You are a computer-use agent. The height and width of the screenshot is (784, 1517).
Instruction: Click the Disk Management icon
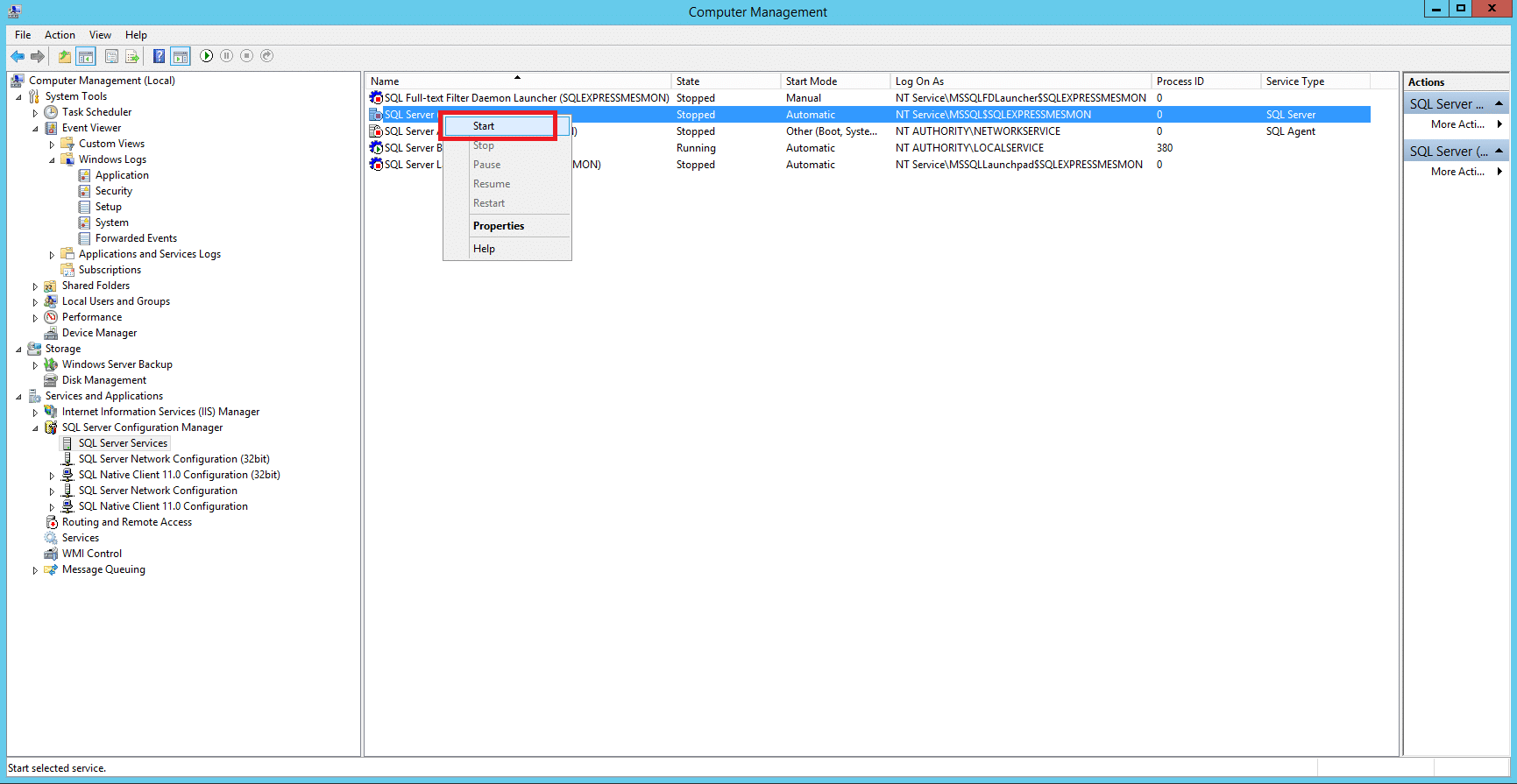51,380
